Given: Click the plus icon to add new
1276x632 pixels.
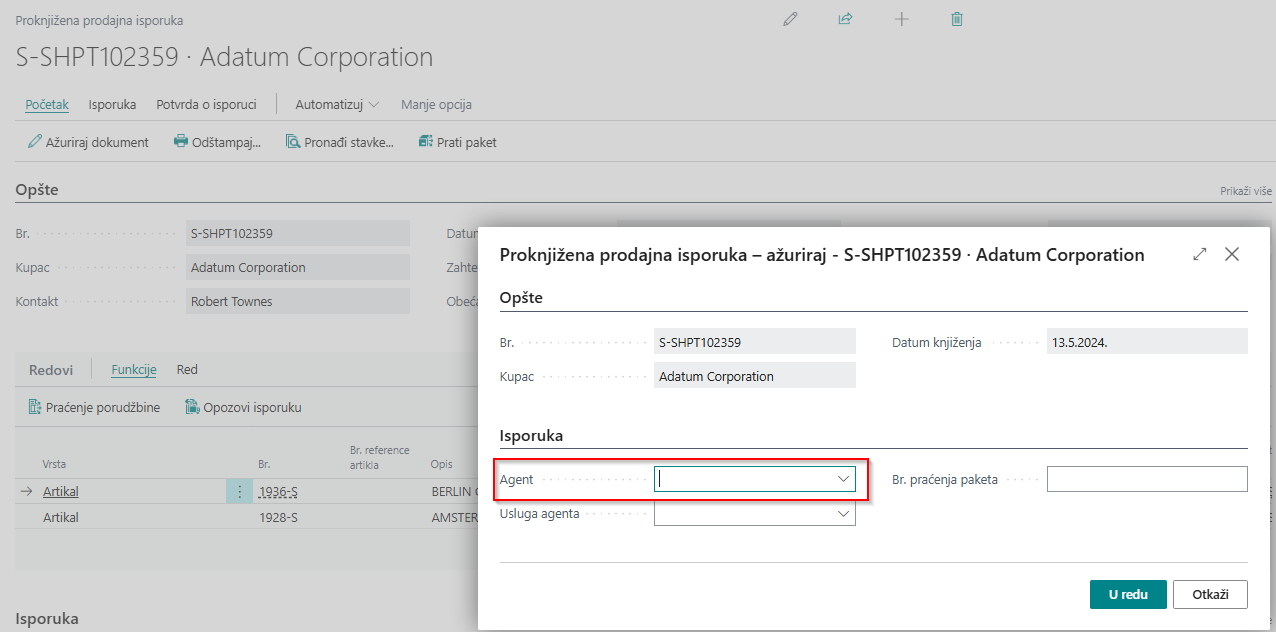Looking at the screenshot, I should coord(901,19).
